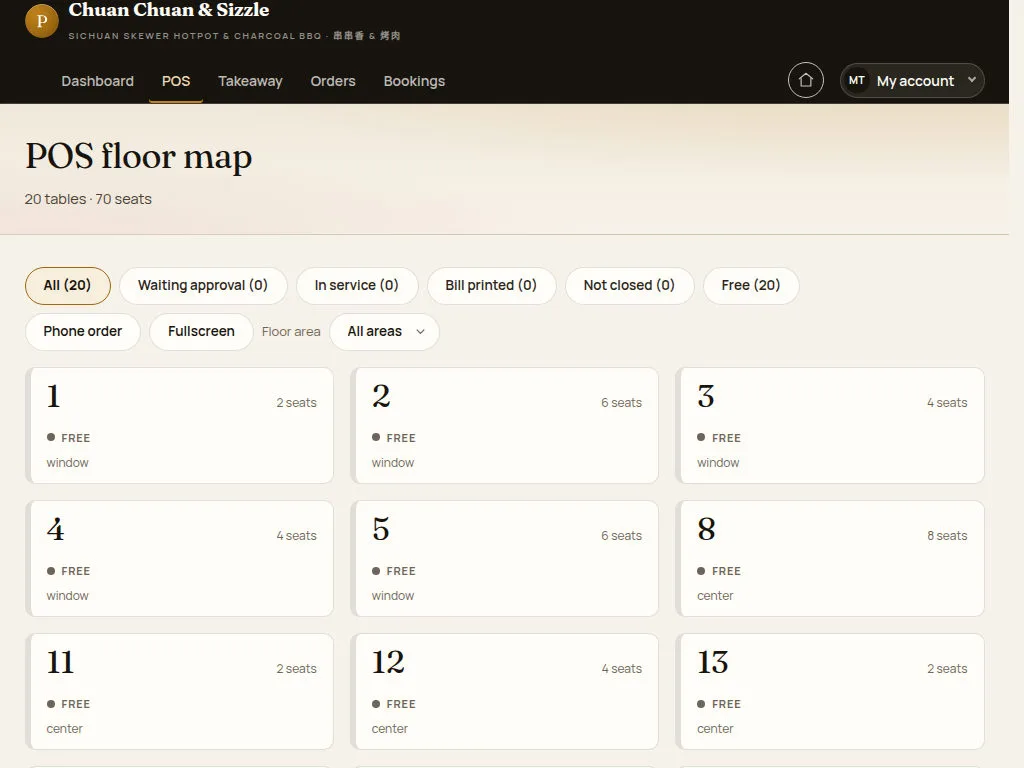The height and width of the screenshot is (768, 1024).
Task: Click the home icon button in header
Action: 805,80
